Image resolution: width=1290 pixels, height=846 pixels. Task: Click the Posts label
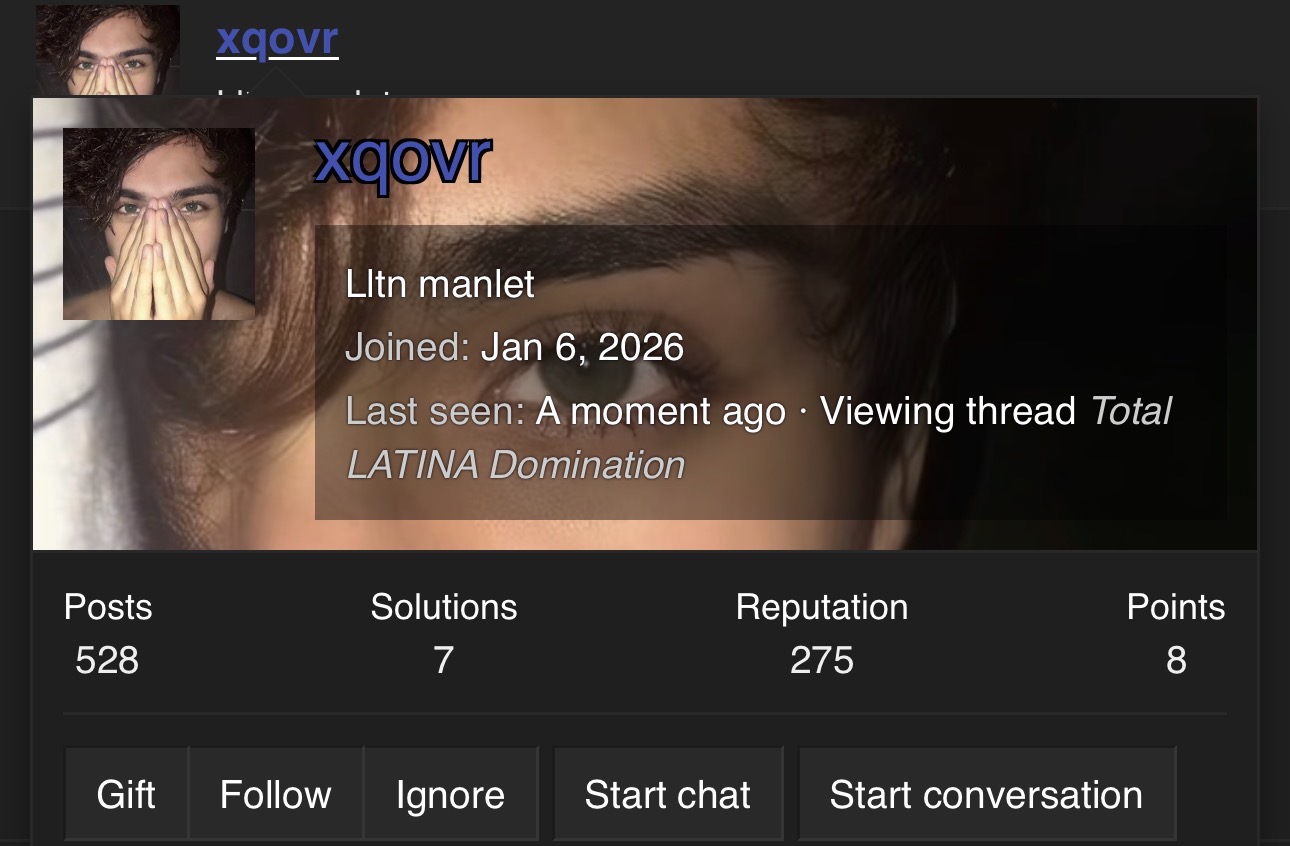(108, 607)
